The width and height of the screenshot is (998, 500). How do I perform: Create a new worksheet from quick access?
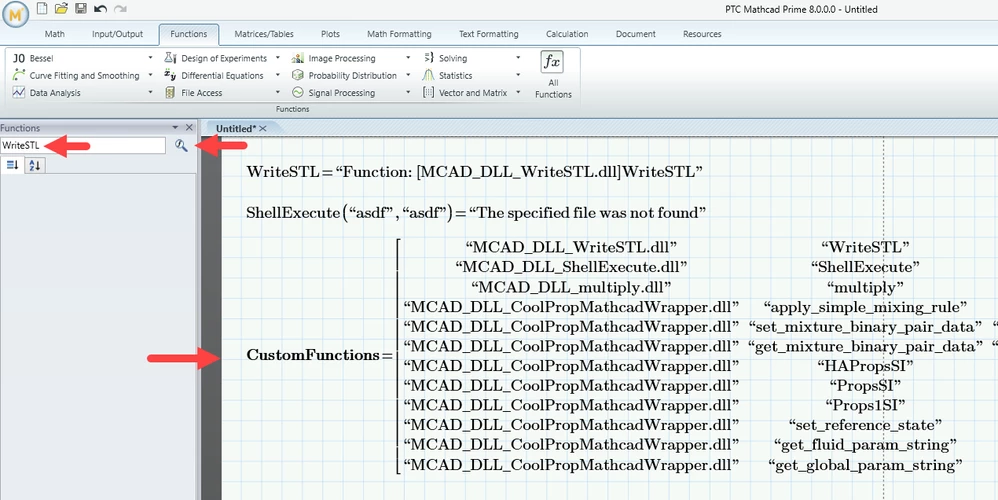coord(41,8)
